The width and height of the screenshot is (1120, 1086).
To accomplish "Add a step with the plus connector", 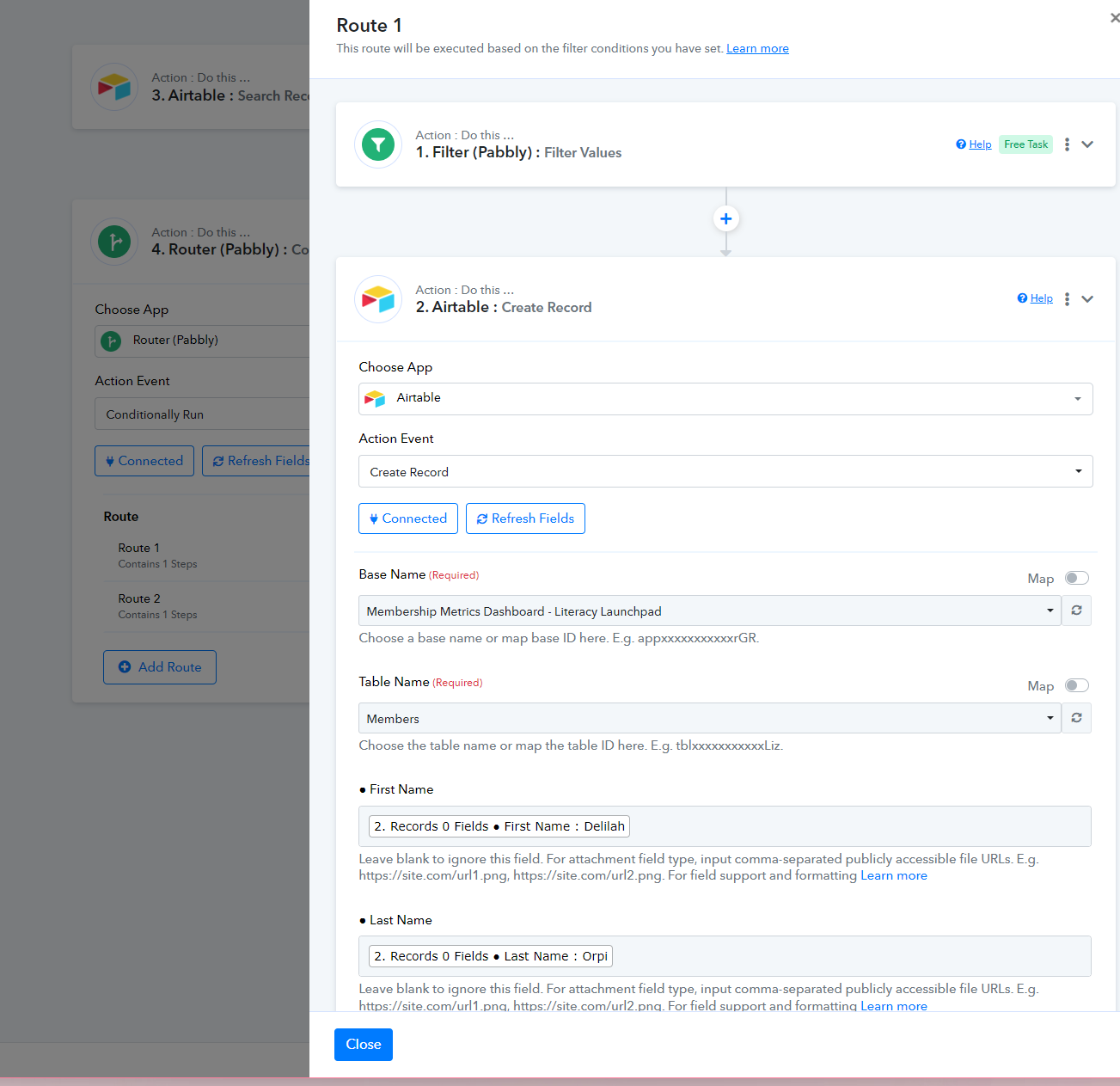I will (x=726, y=219).
